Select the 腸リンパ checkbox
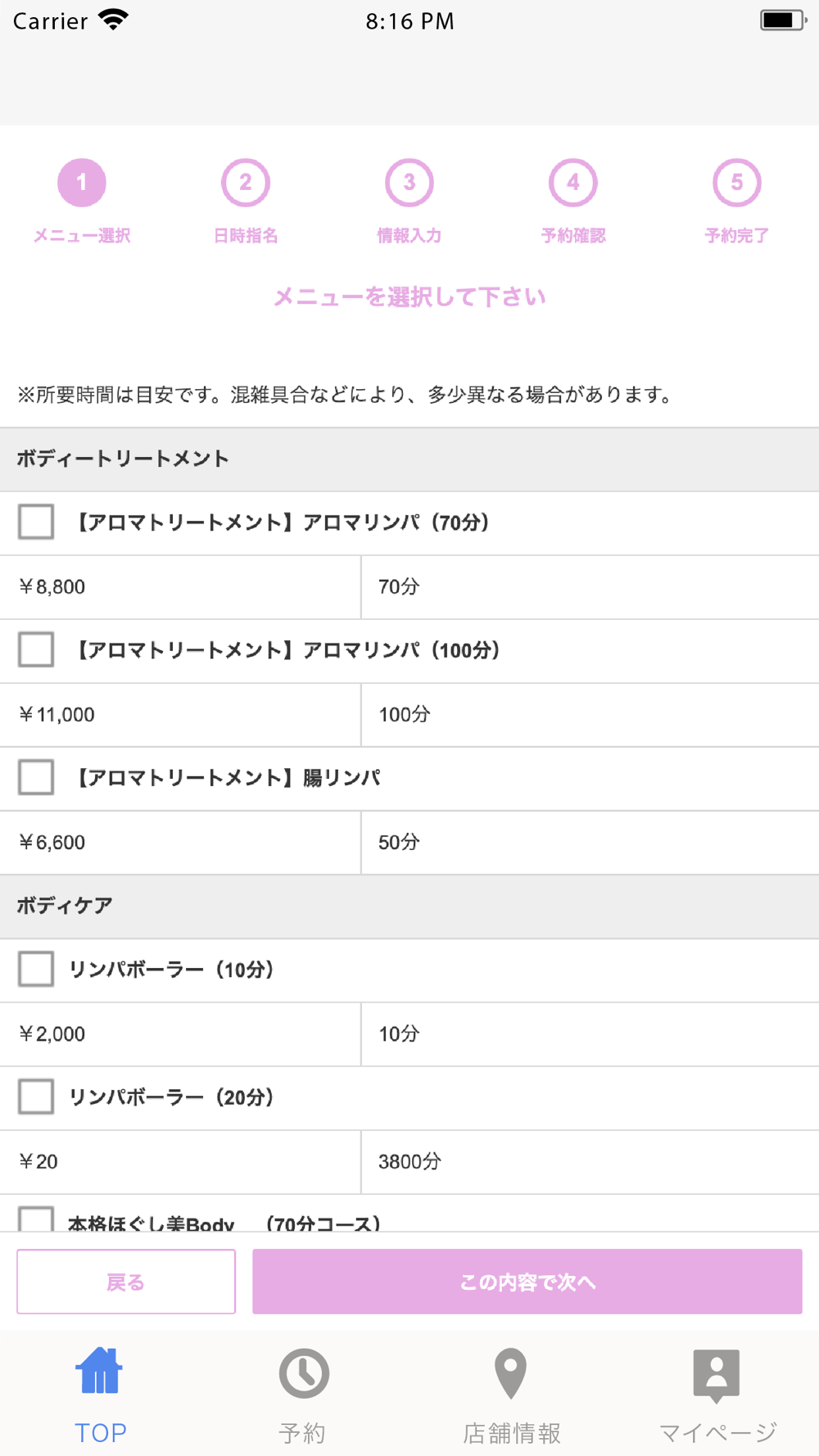This screenshot has width=819, height=1456. pyautogui.click(x=36, y=778)
